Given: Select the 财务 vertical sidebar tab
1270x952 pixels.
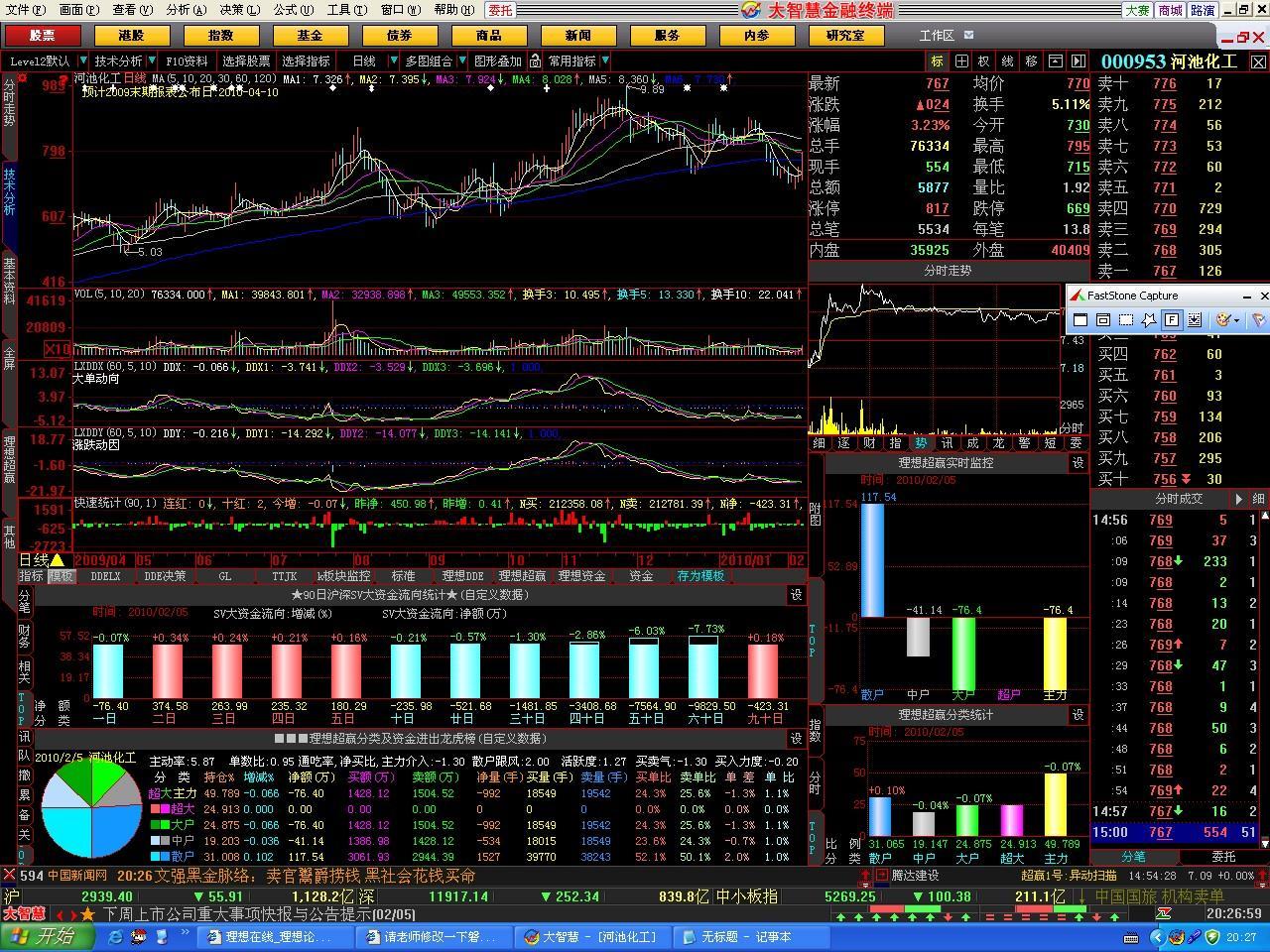Looking at the screenshot, I should (24, 637).
